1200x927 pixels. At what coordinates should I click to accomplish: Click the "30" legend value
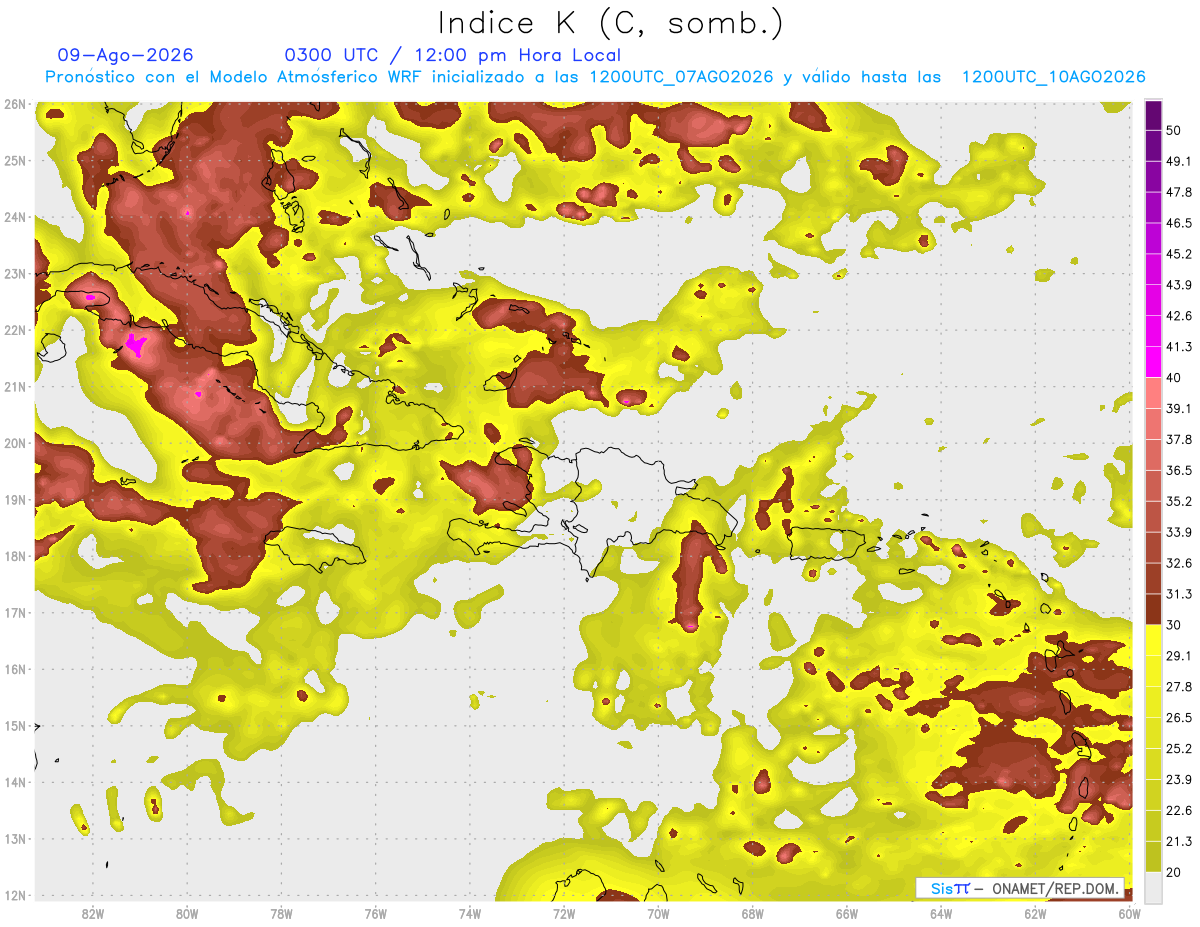[x=1173, y=625]
